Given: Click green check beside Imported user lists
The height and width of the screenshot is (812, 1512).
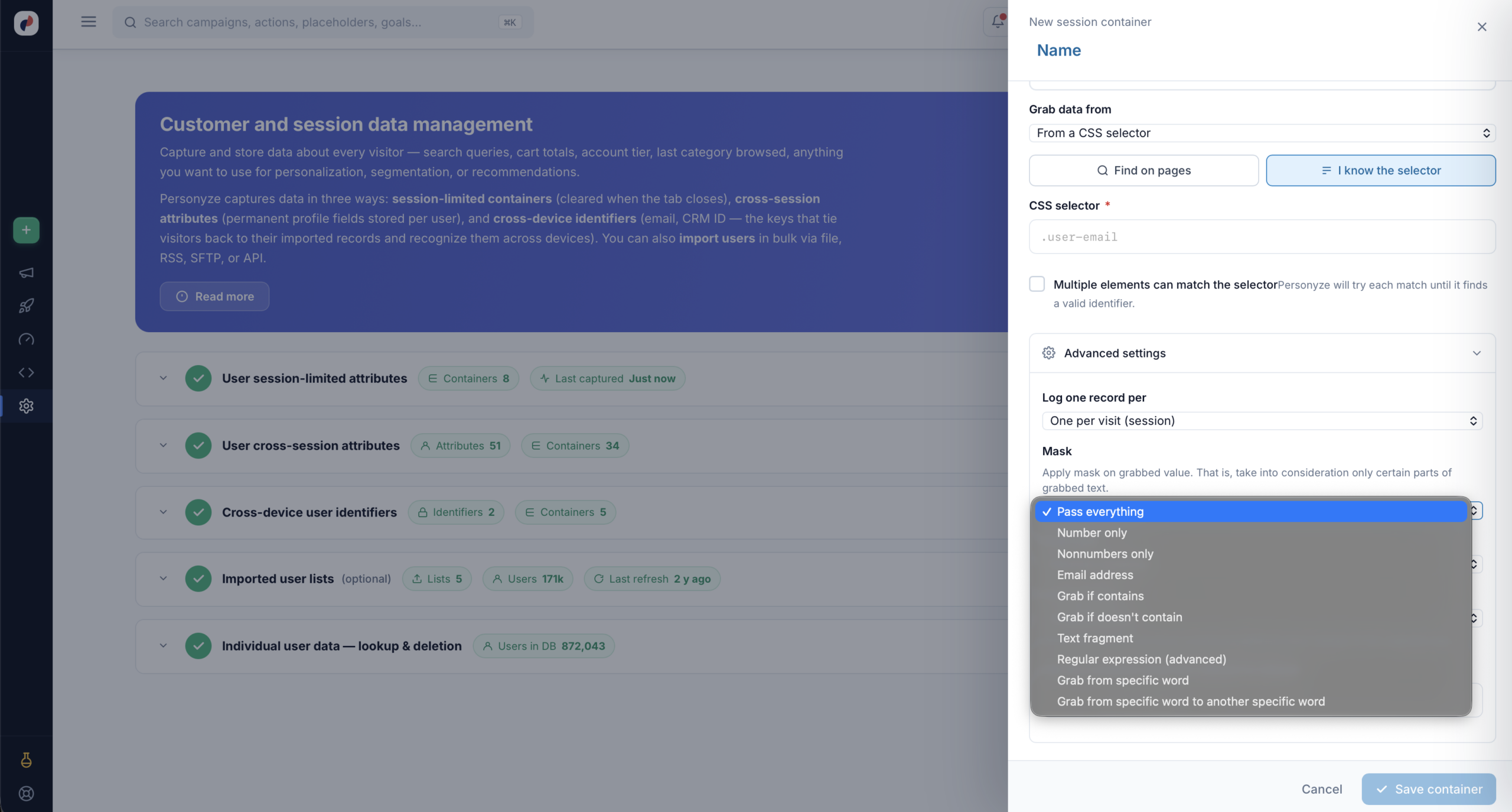Looking at the screenshot, I should (x=198, y=579).
